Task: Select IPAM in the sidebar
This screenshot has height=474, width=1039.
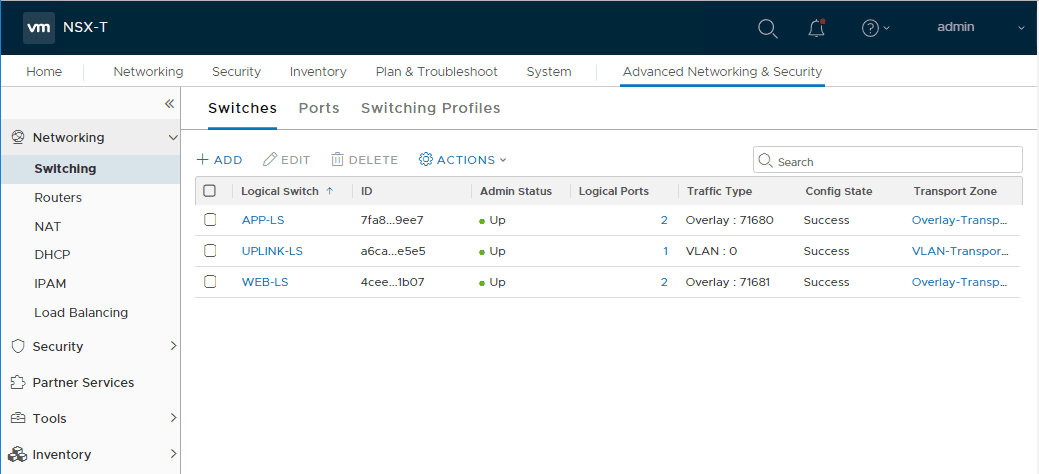Action: coord(50,284)
